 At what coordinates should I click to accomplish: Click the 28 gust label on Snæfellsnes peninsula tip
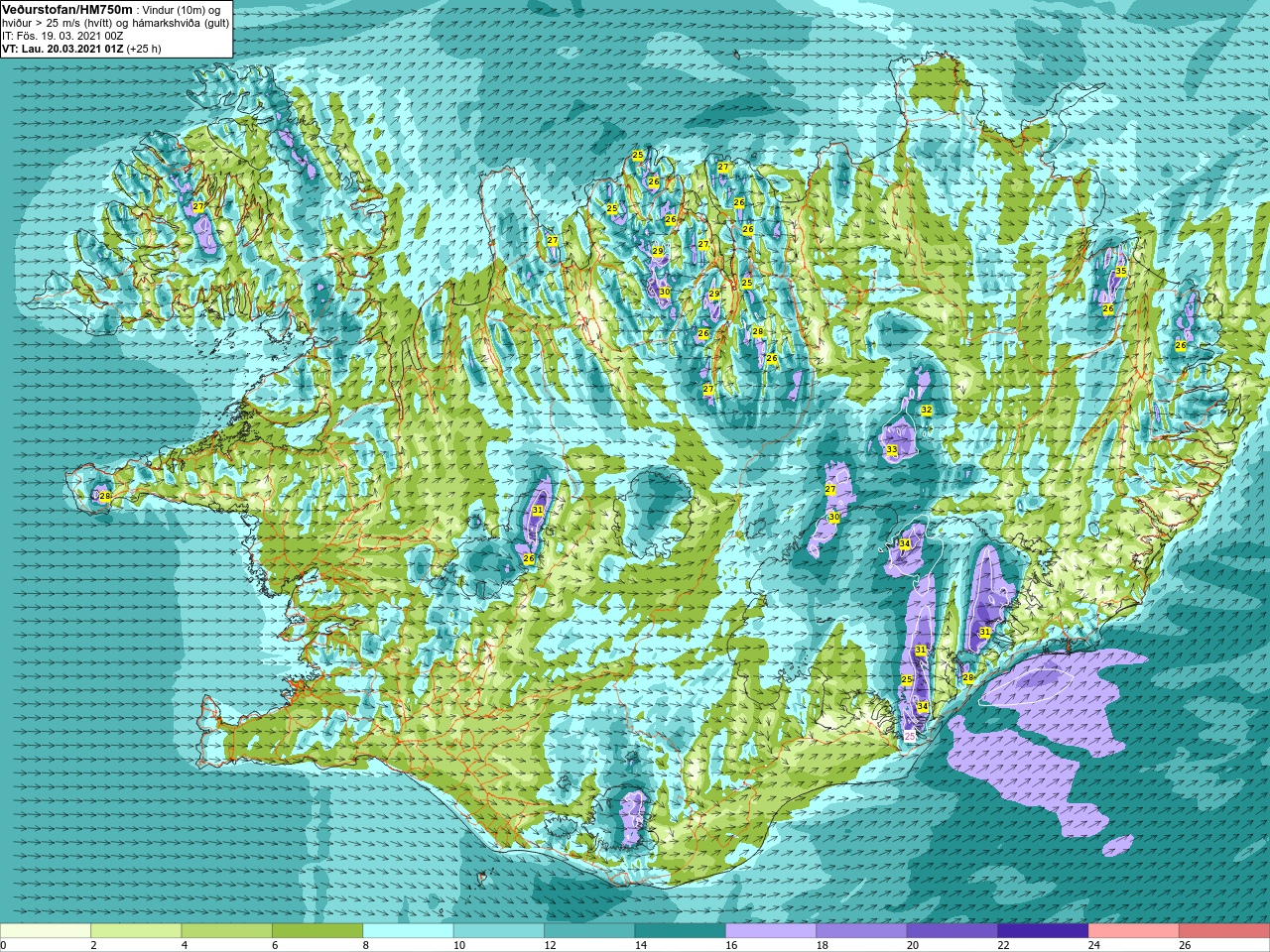pyautogui.click(x=104, y=496)
